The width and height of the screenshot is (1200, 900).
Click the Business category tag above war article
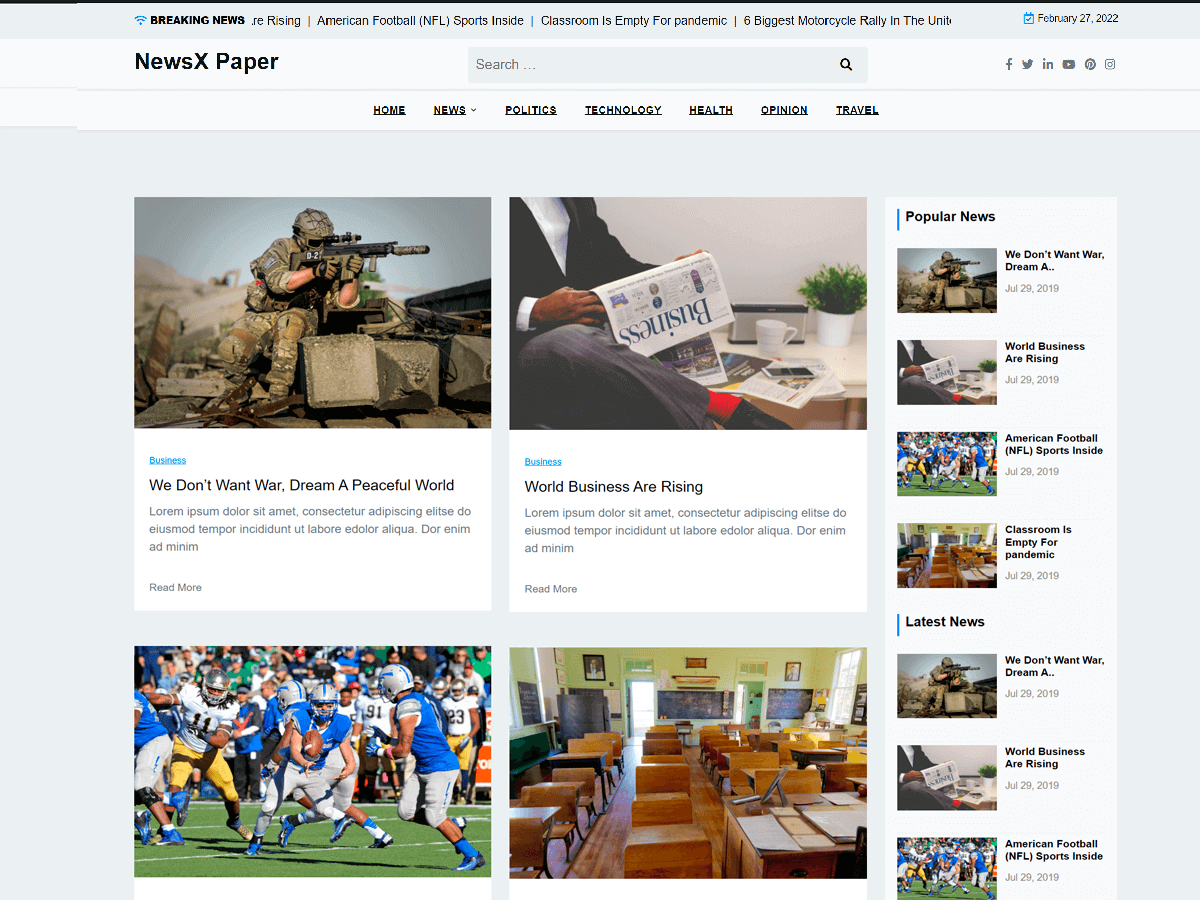point(167,460)
